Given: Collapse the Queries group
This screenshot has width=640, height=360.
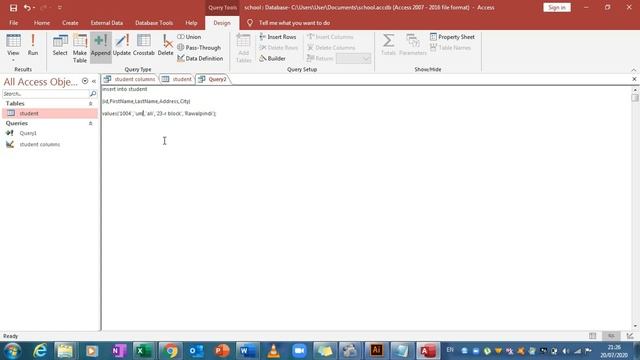Looking at the screenshot, I should coord(91,123).
